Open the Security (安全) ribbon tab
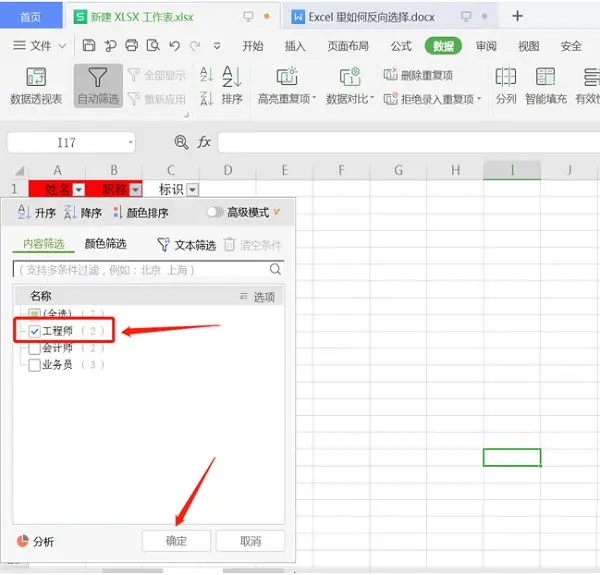Viewport: 600px width, 575px height. pos(571,46)
